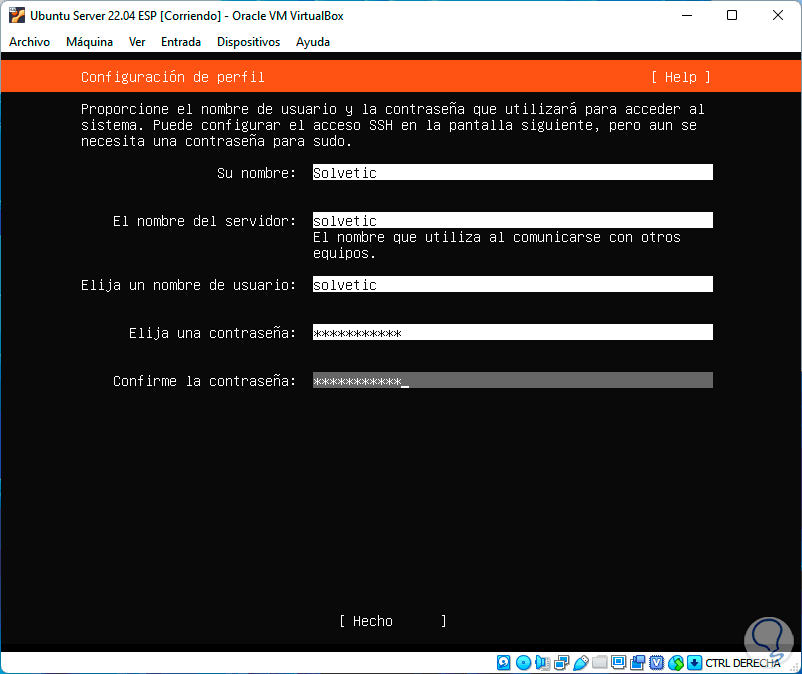Click the mouse integration globe icon

[676, 663]
